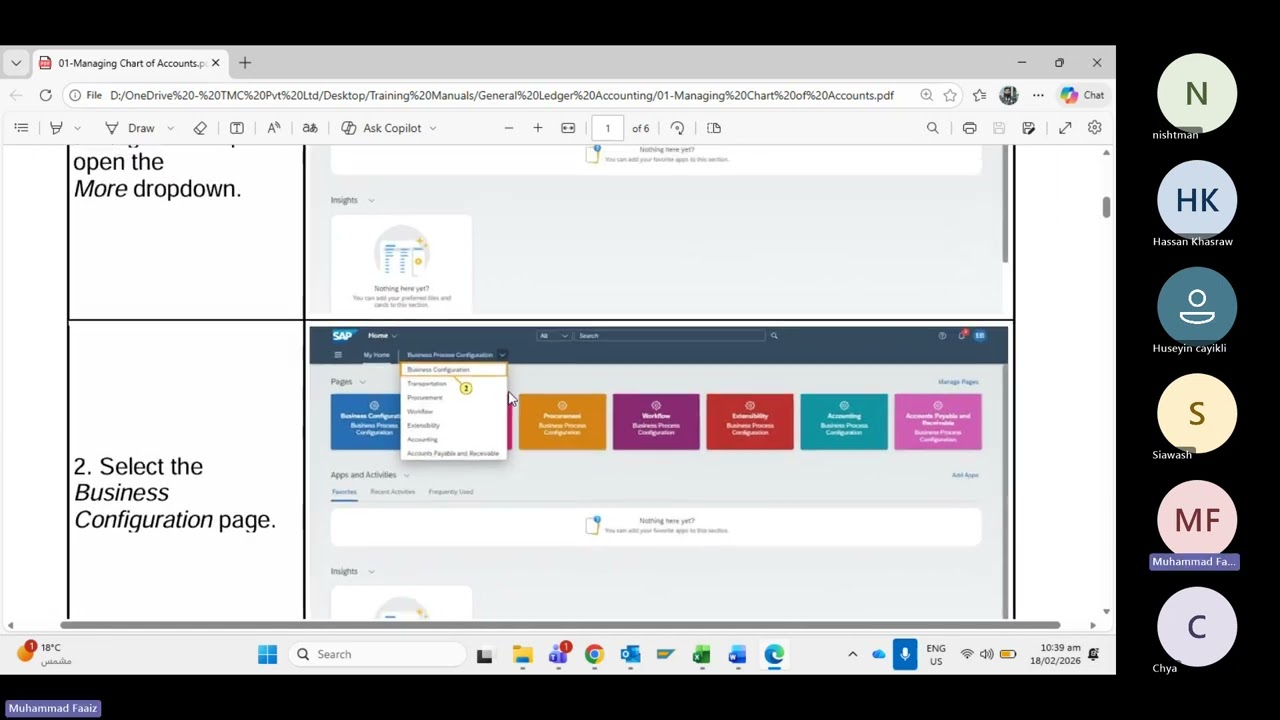Open Excel from the taskbar
Viewport: 1280px width, 720px height.
(701, 654)
